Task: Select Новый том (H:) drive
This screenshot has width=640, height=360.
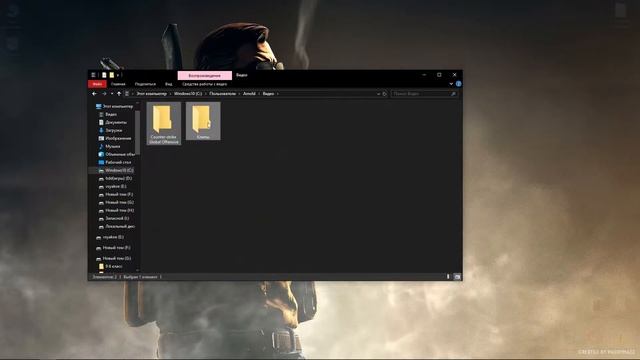Action: (x=116, y=210)
